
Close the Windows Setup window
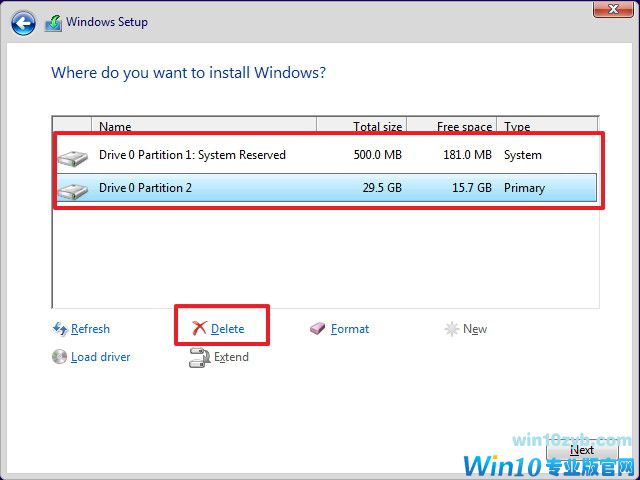point(613,9)
